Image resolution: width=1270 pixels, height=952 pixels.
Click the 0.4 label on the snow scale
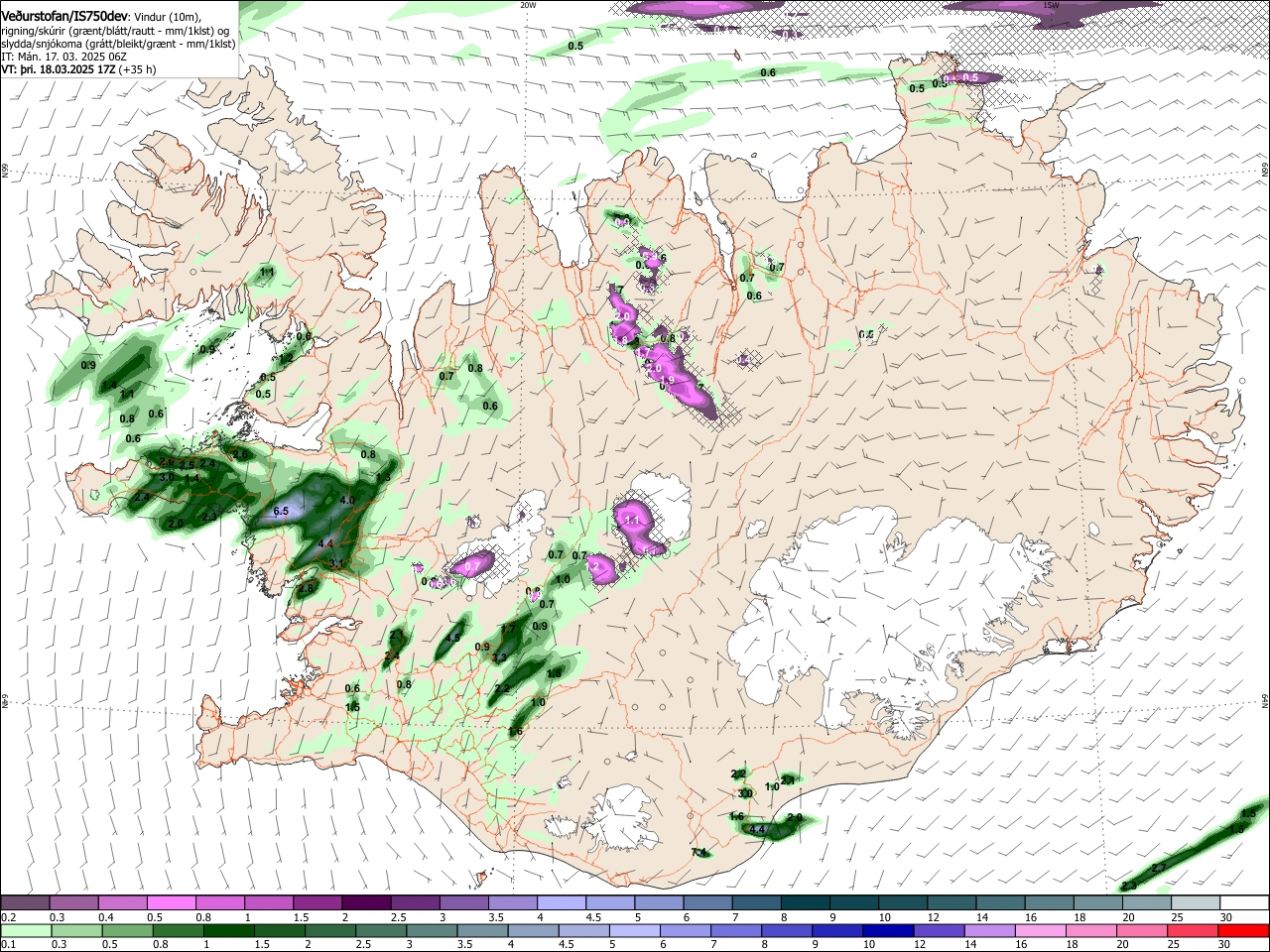[x=106, y=918]
